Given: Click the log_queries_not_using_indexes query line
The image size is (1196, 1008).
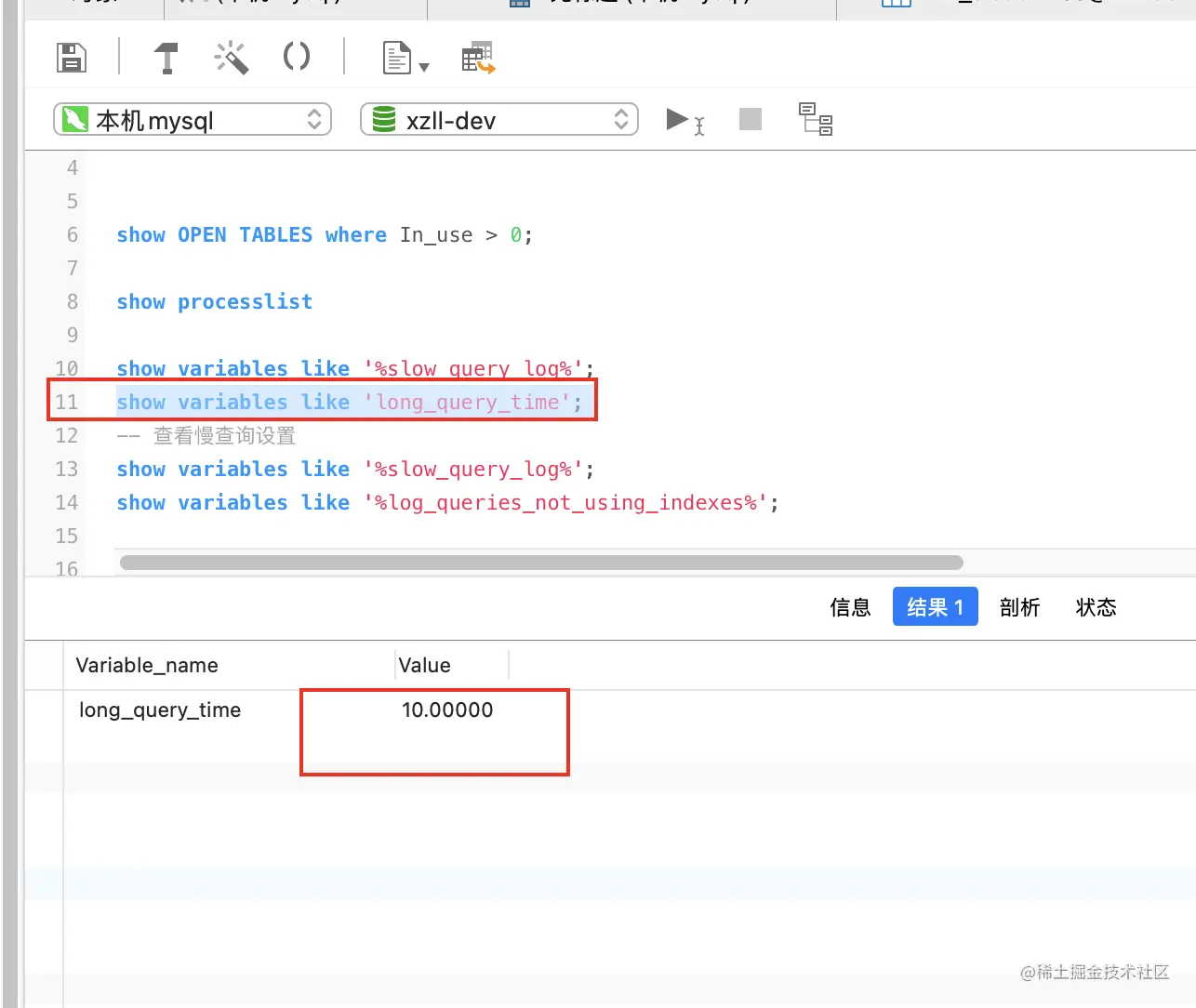Looking at the screenshot, I should pos(447,503).
